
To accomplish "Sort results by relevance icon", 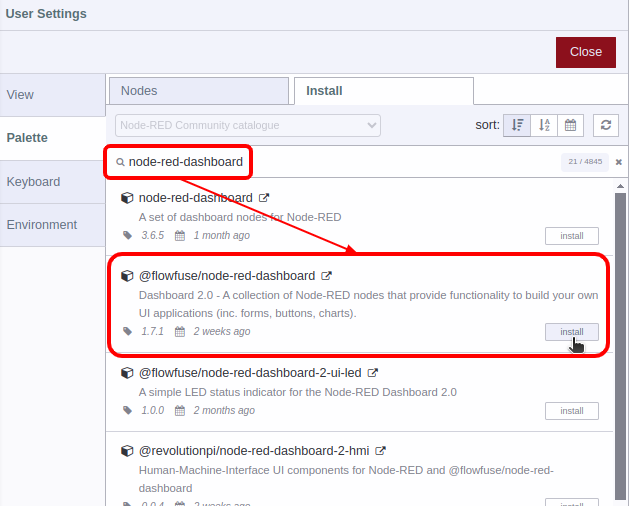I will 517,125.
